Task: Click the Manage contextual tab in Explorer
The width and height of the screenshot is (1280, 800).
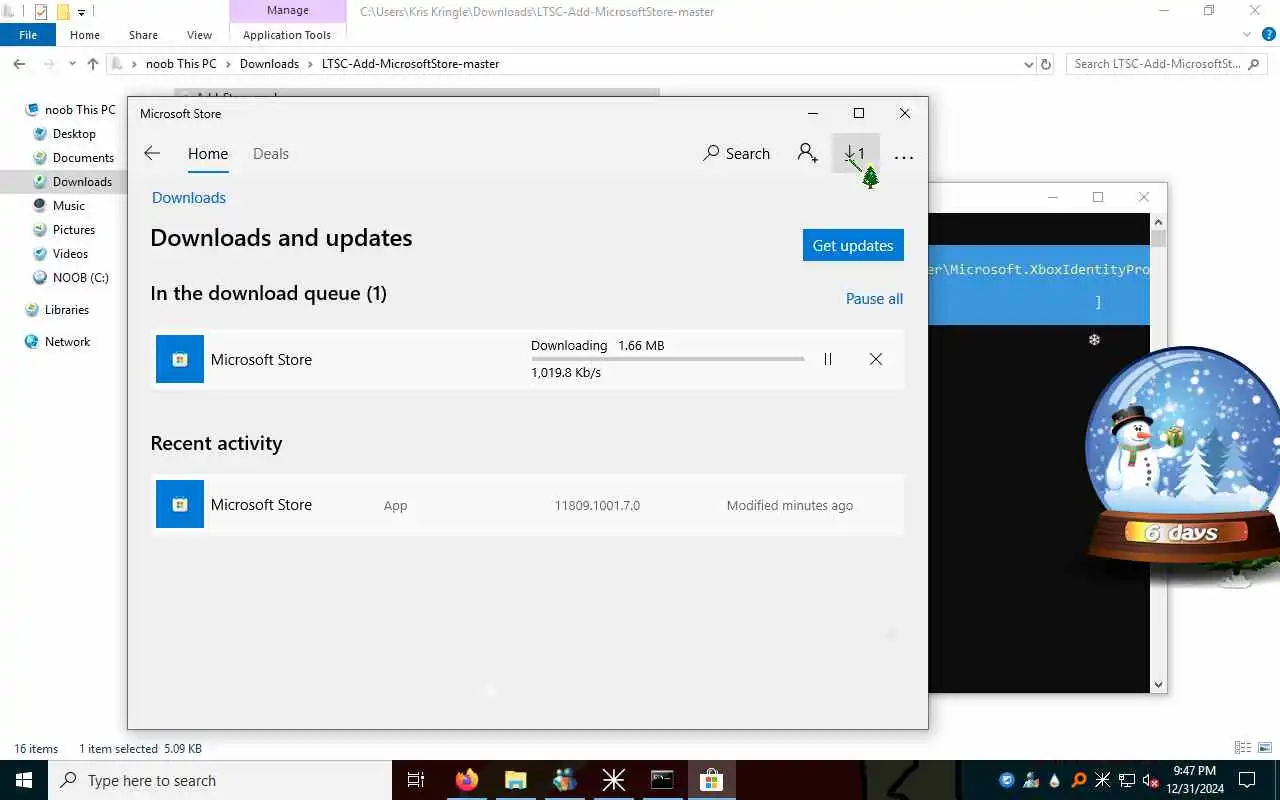Action: (288, 11)
